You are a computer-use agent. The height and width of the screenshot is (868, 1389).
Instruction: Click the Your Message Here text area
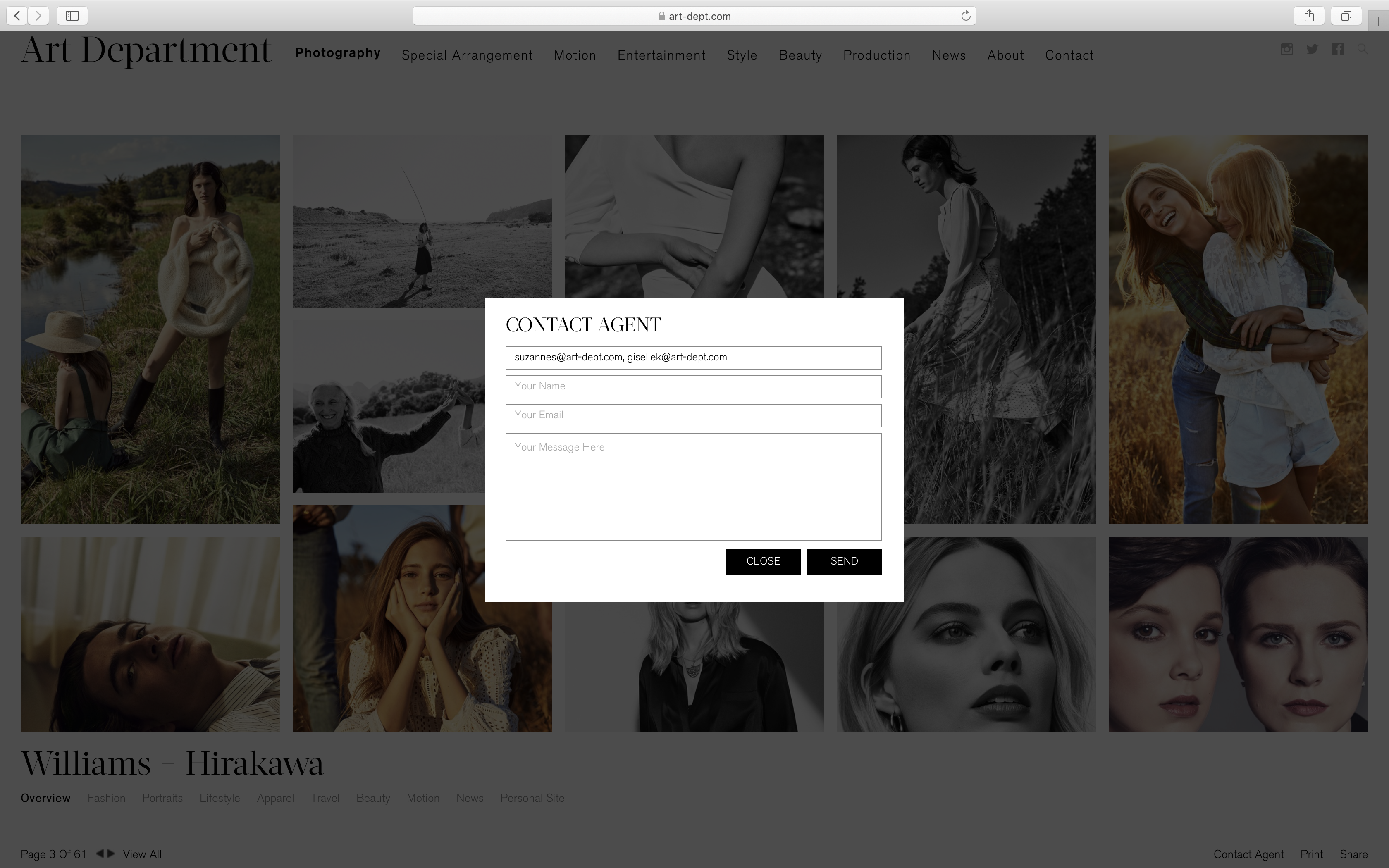pos(693,486)
